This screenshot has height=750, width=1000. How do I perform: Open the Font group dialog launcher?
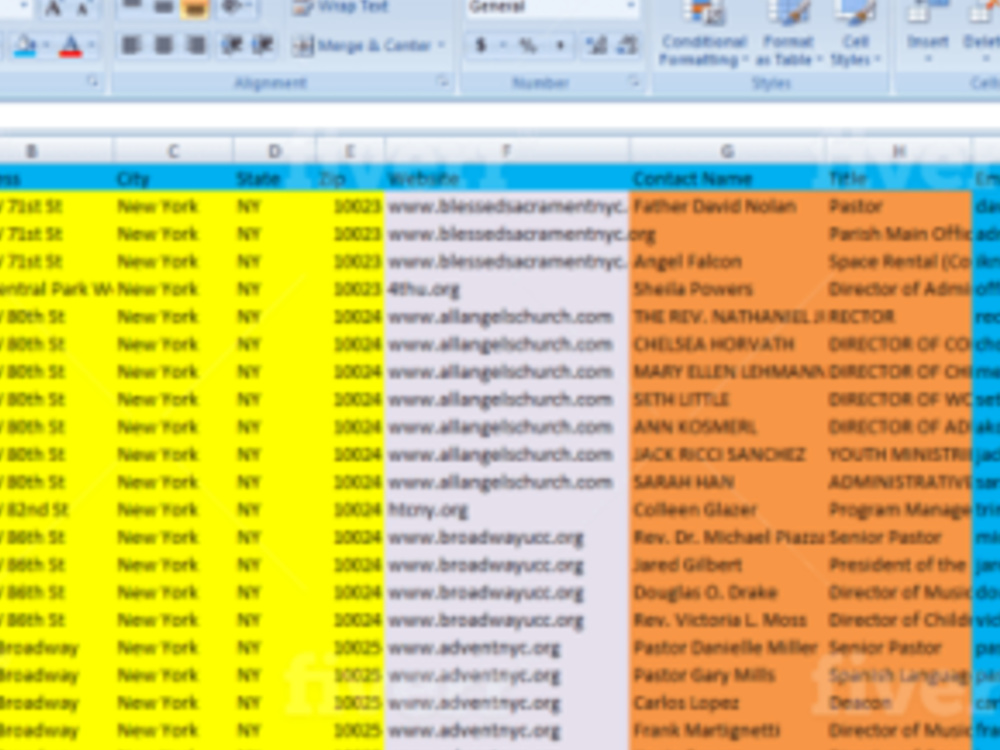coord(92,81)
